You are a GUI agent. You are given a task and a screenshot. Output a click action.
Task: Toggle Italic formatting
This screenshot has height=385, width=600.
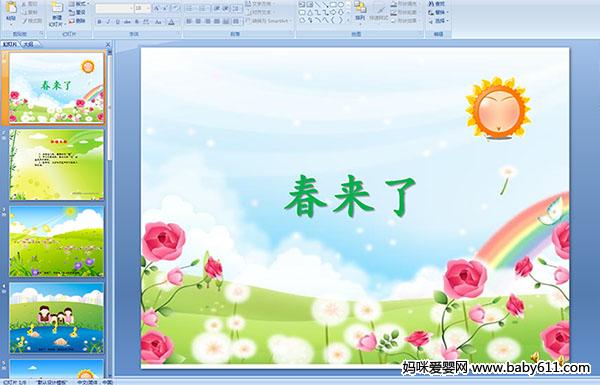click(108, 22)
